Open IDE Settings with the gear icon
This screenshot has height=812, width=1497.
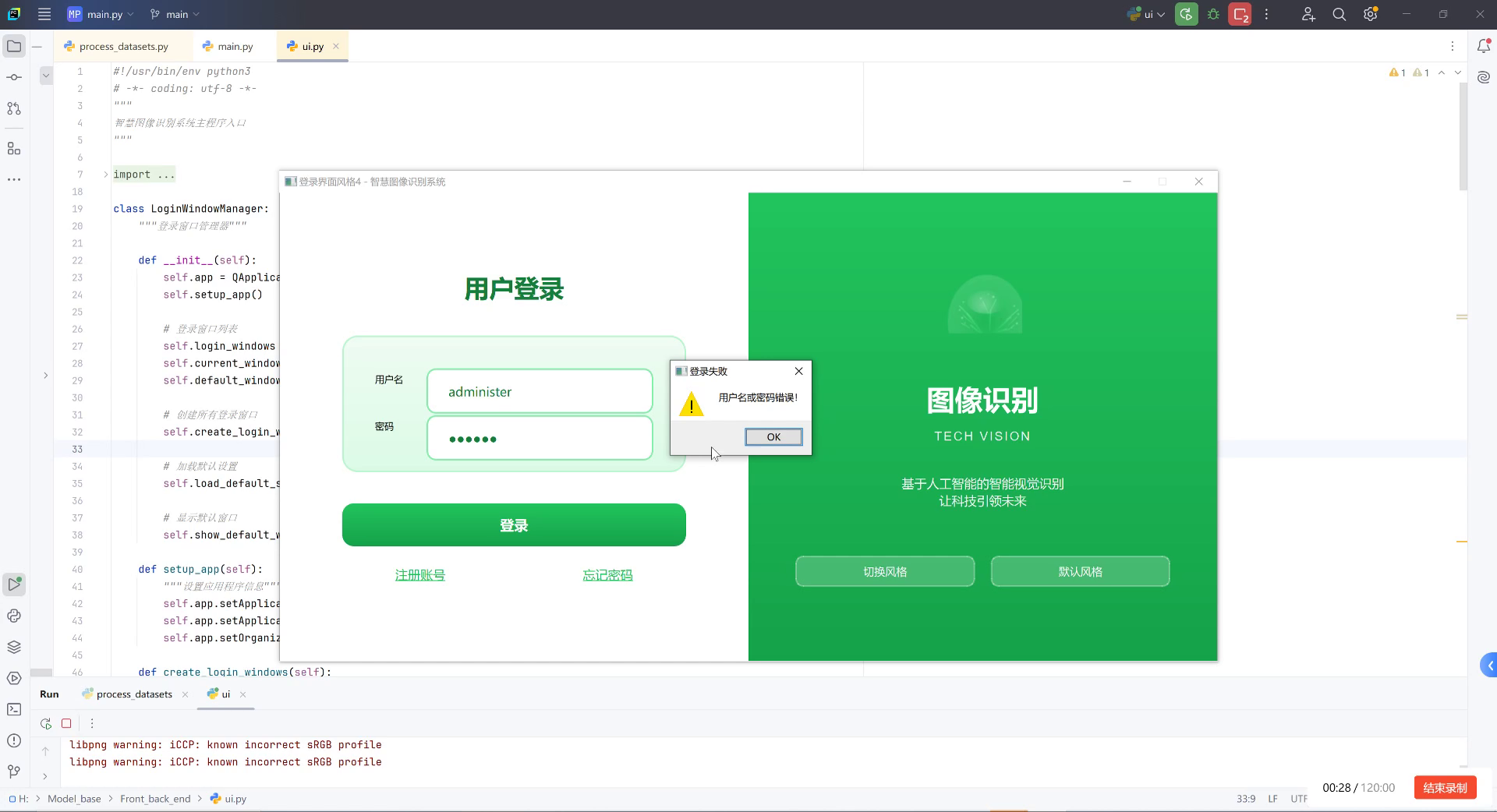coord(1370,14)
